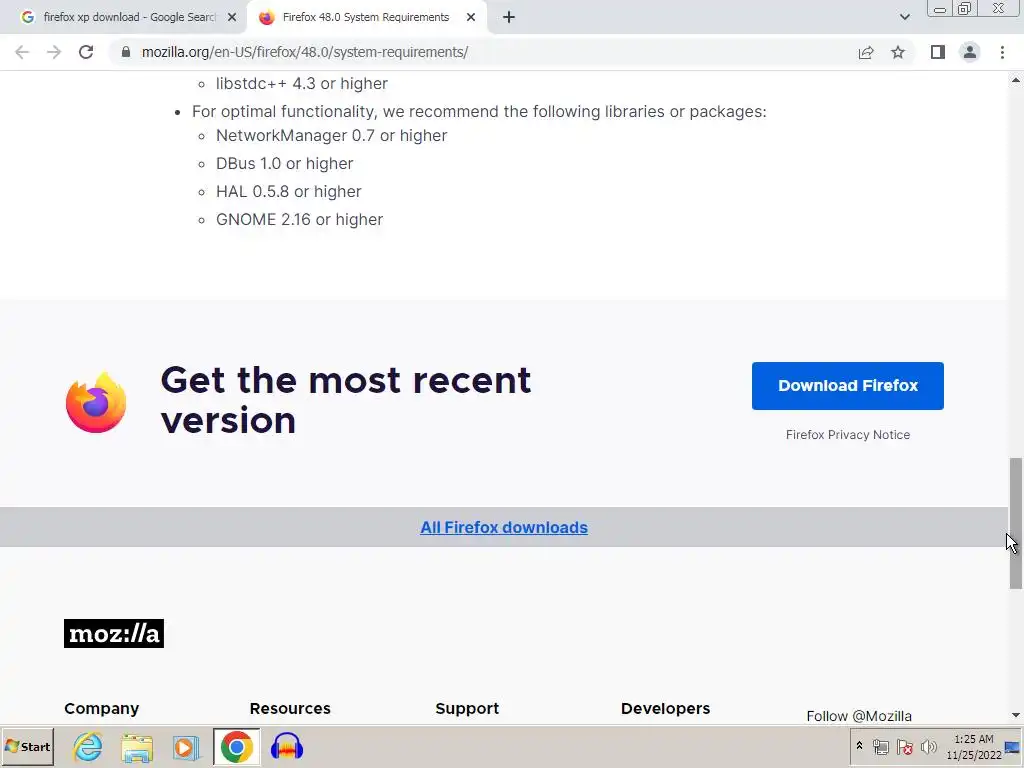Click the scrollbar up arrow
The width and height of the screenshot is (1024, 768).
coord(1016,80)
